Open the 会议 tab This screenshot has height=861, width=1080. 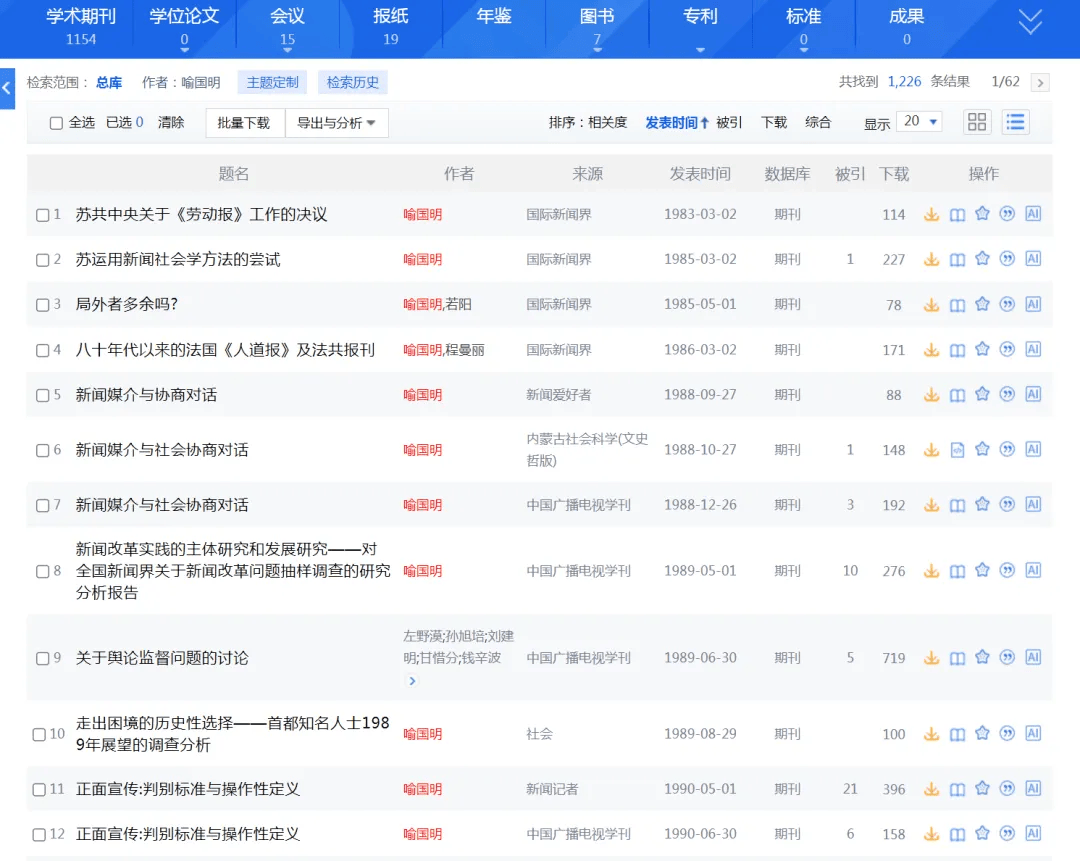pyautogui.click(x=287, y=26)
